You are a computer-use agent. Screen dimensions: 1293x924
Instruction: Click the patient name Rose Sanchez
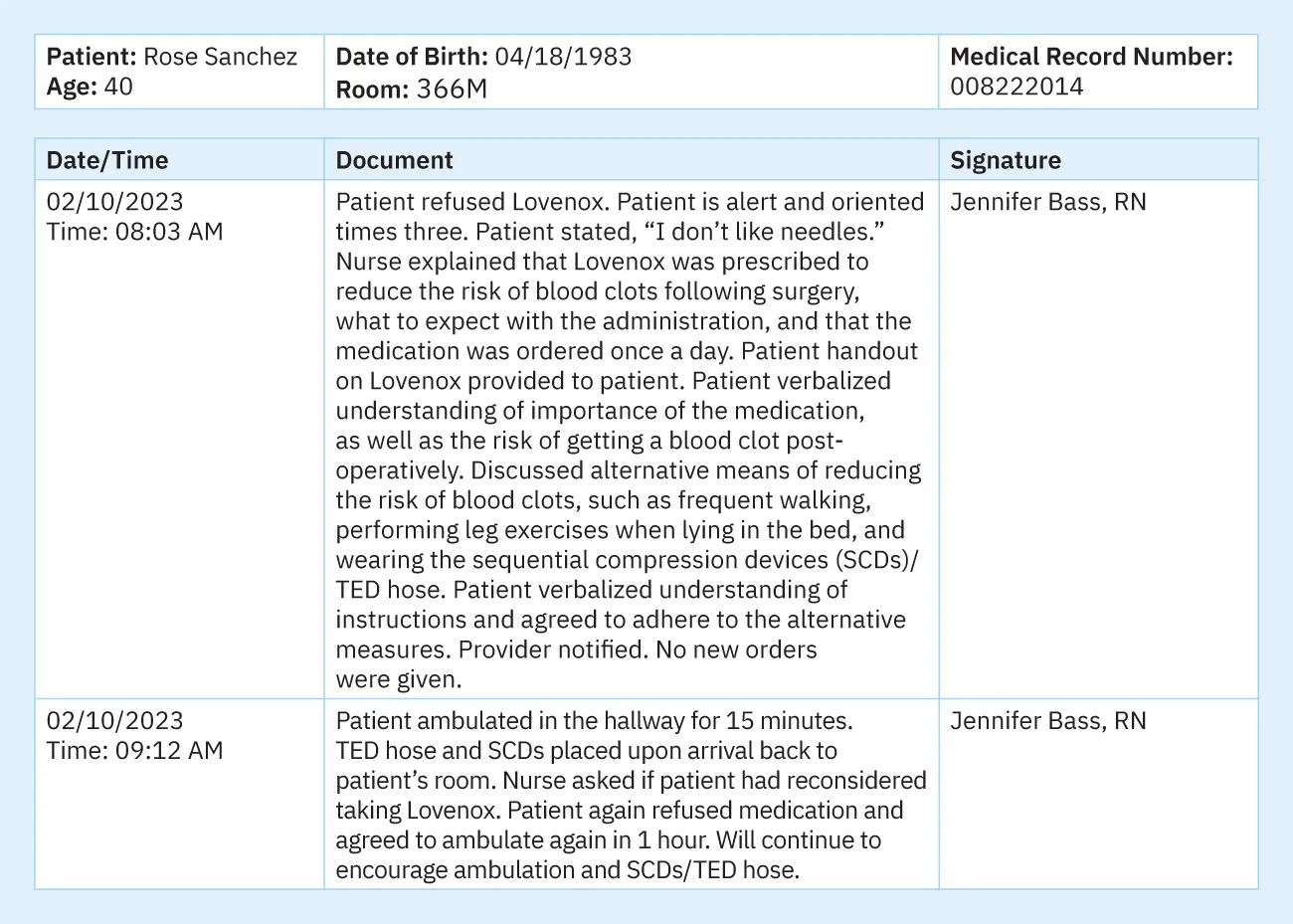[220, 57]
